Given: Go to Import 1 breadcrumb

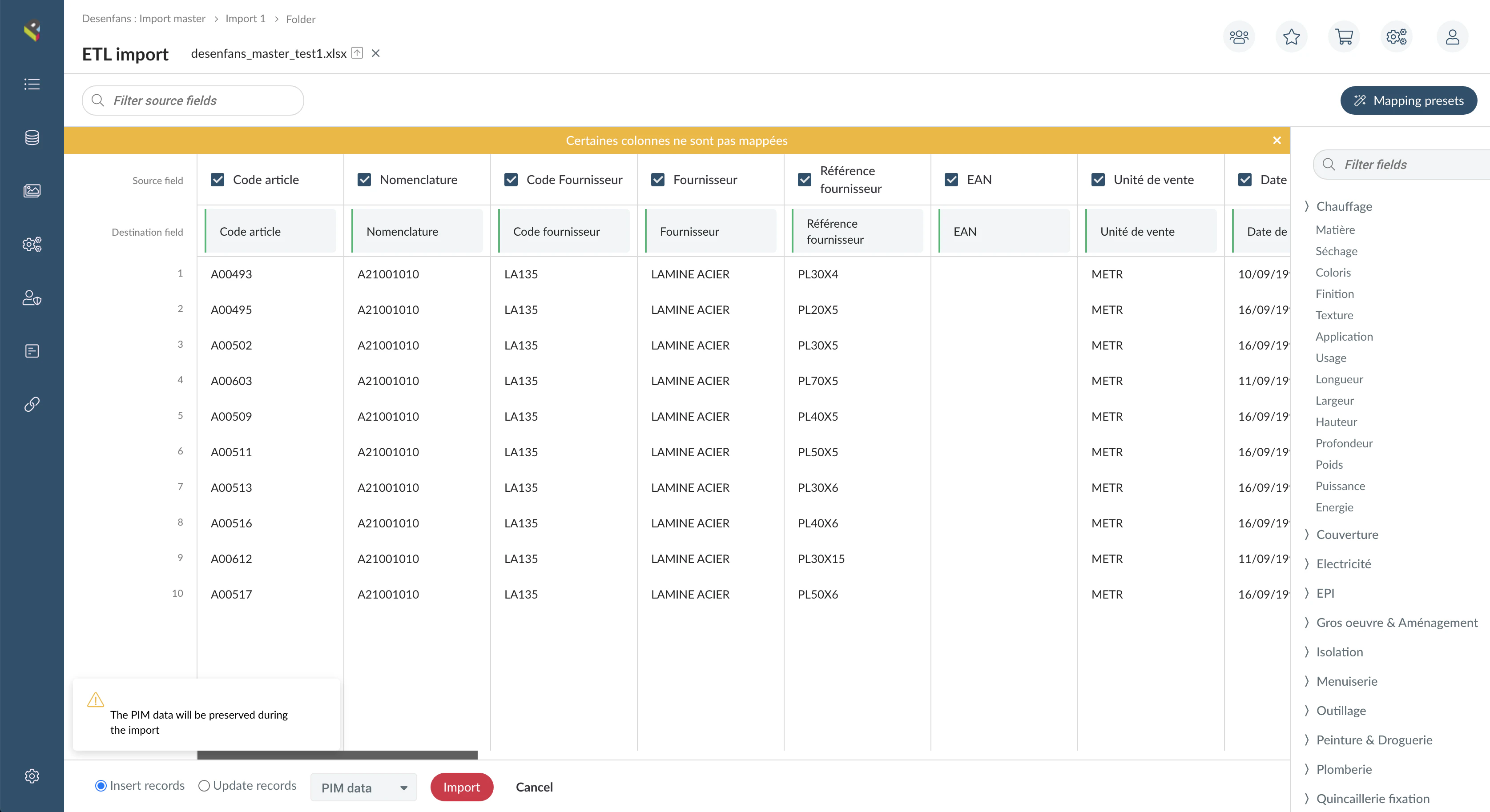Looking at the screenshot, I should 245,19.
